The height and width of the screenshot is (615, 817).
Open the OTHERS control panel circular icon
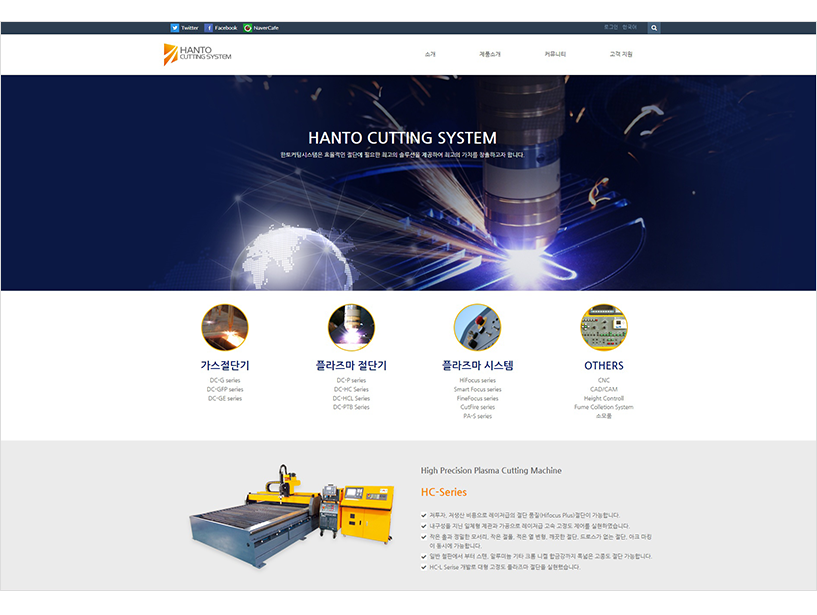604,327
